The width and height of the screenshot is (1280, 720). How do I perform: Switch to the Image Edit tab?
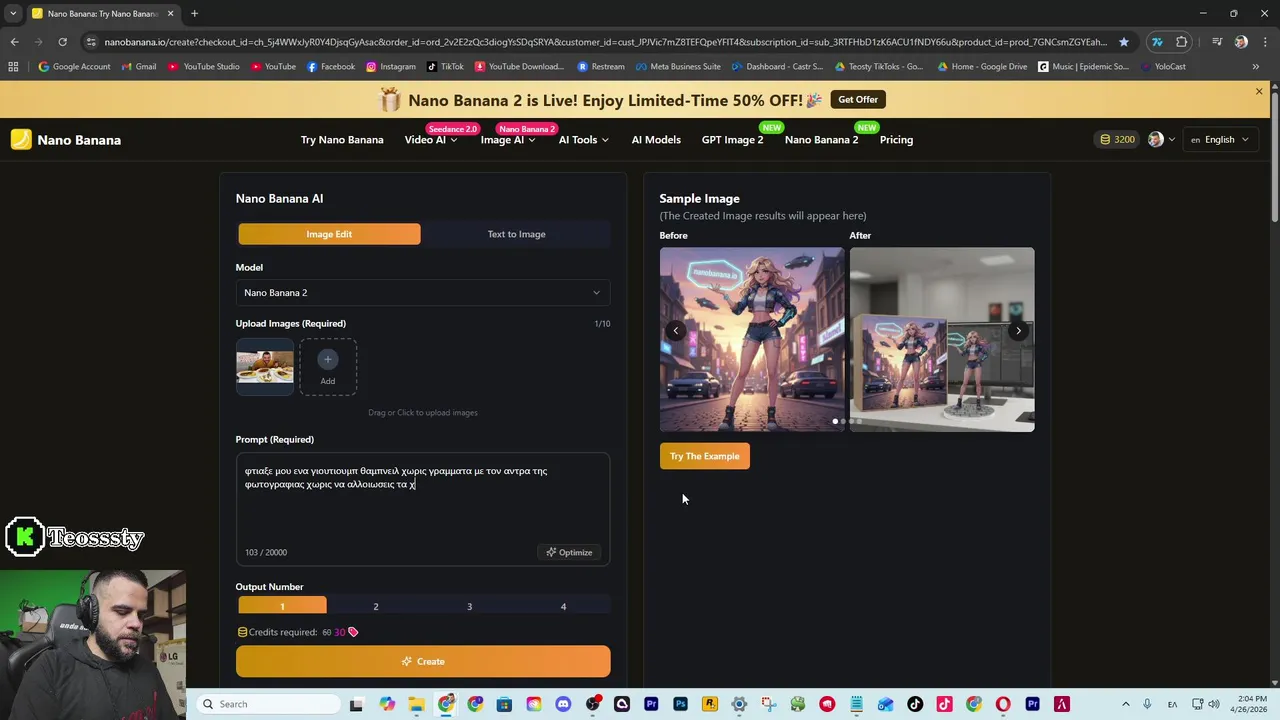pyautogui.click(x=329, y=234)
